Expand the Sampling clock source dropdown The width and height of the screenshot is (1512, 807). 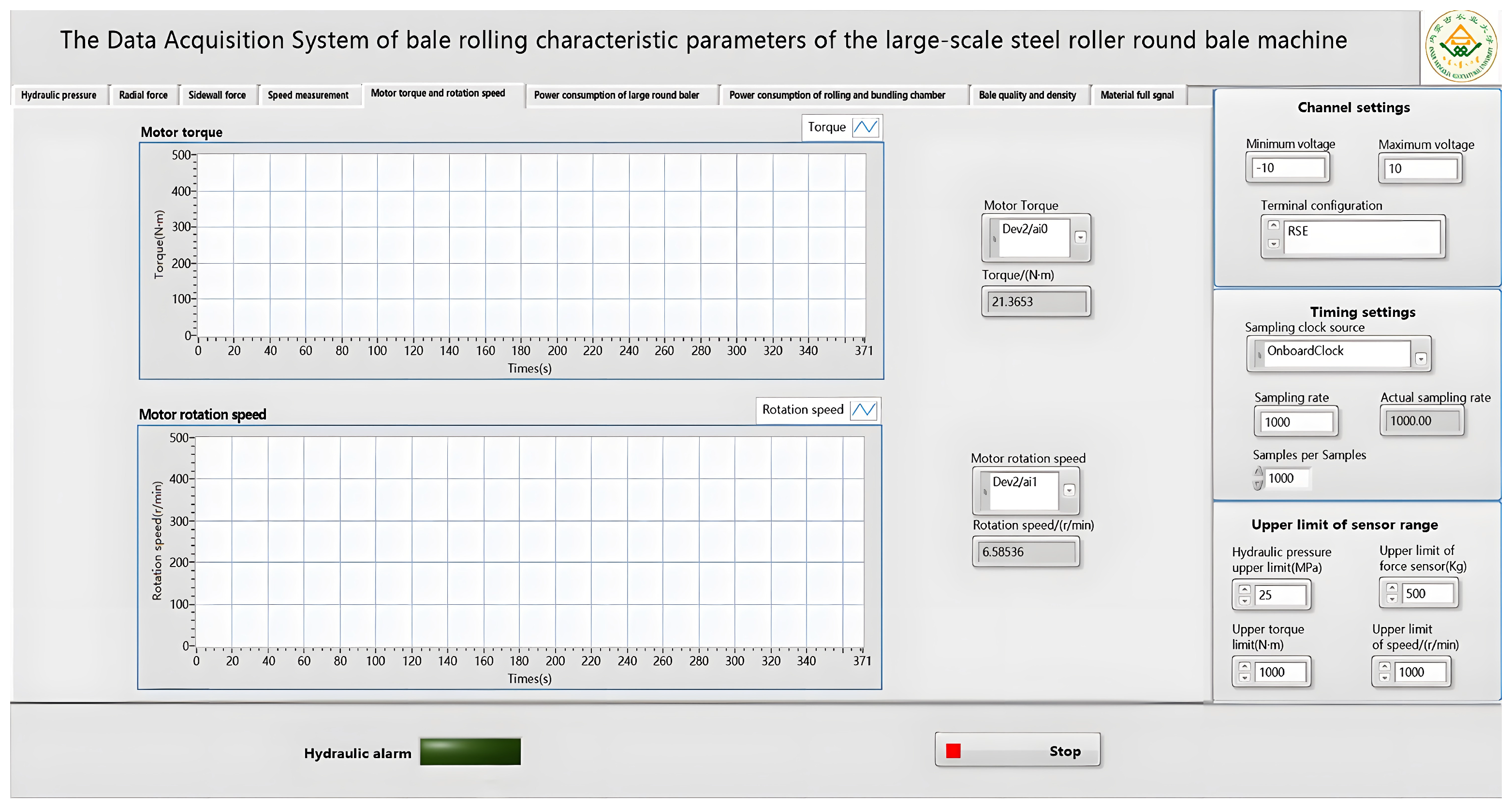[x=1421, y=359]
